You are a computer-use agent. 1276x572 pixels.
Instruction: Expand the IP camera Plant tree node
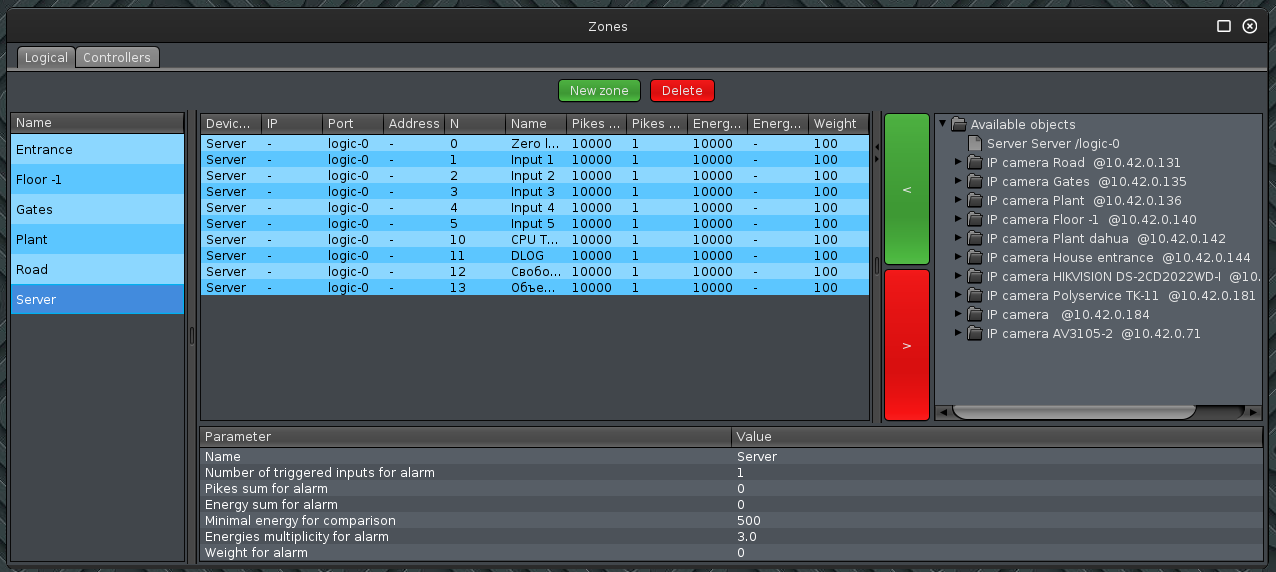958,201
